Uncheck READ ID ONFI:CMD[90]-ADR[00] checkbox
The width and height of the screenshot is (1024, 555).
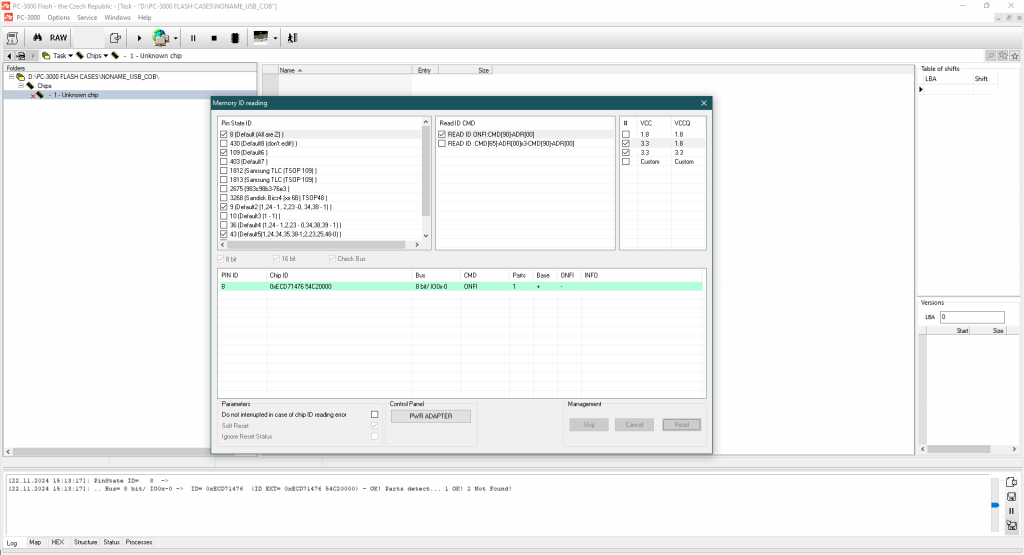(x=442, y=134)
